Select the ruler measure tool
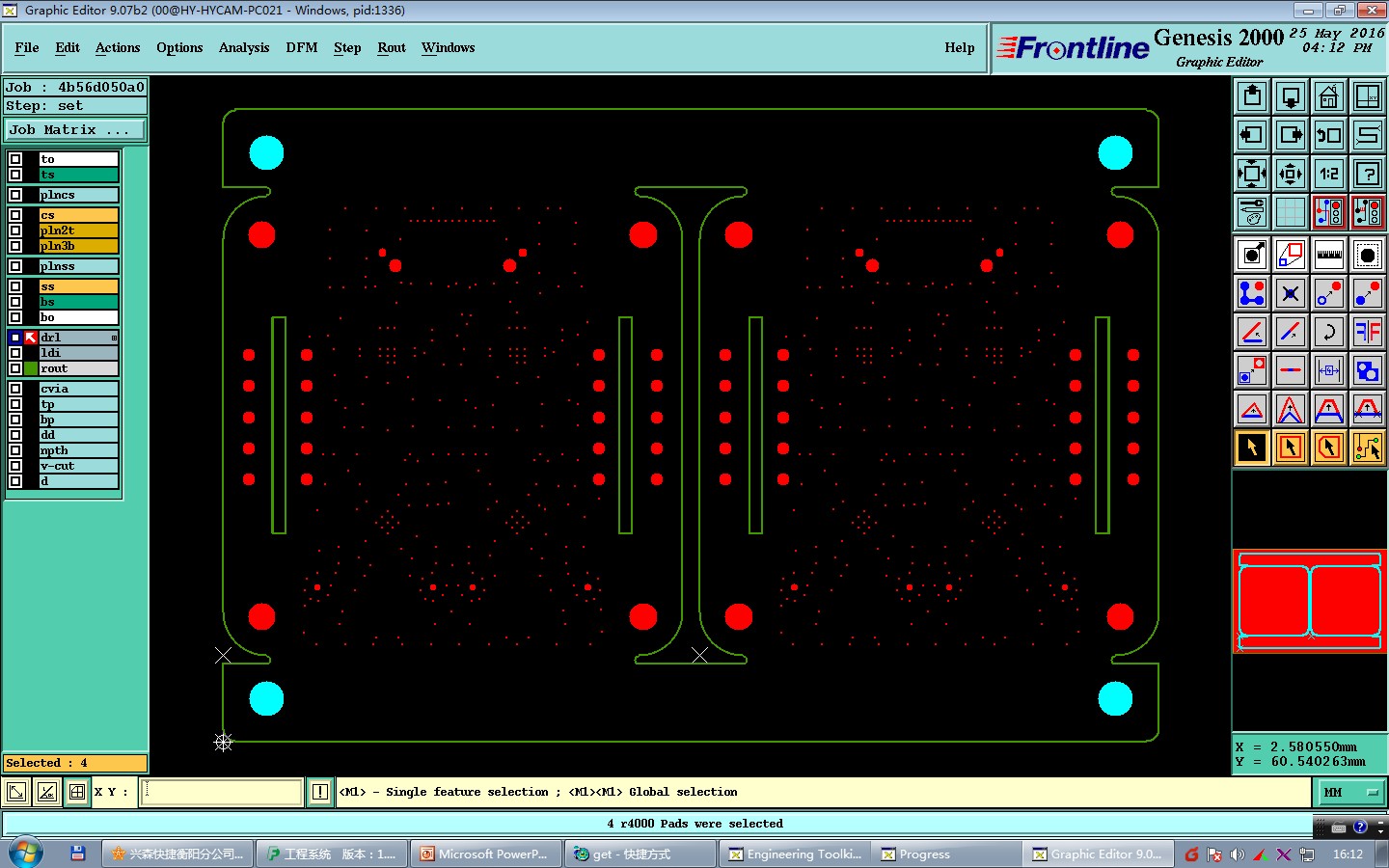This screenshot has width=1389, height=868. (1329, 255)
